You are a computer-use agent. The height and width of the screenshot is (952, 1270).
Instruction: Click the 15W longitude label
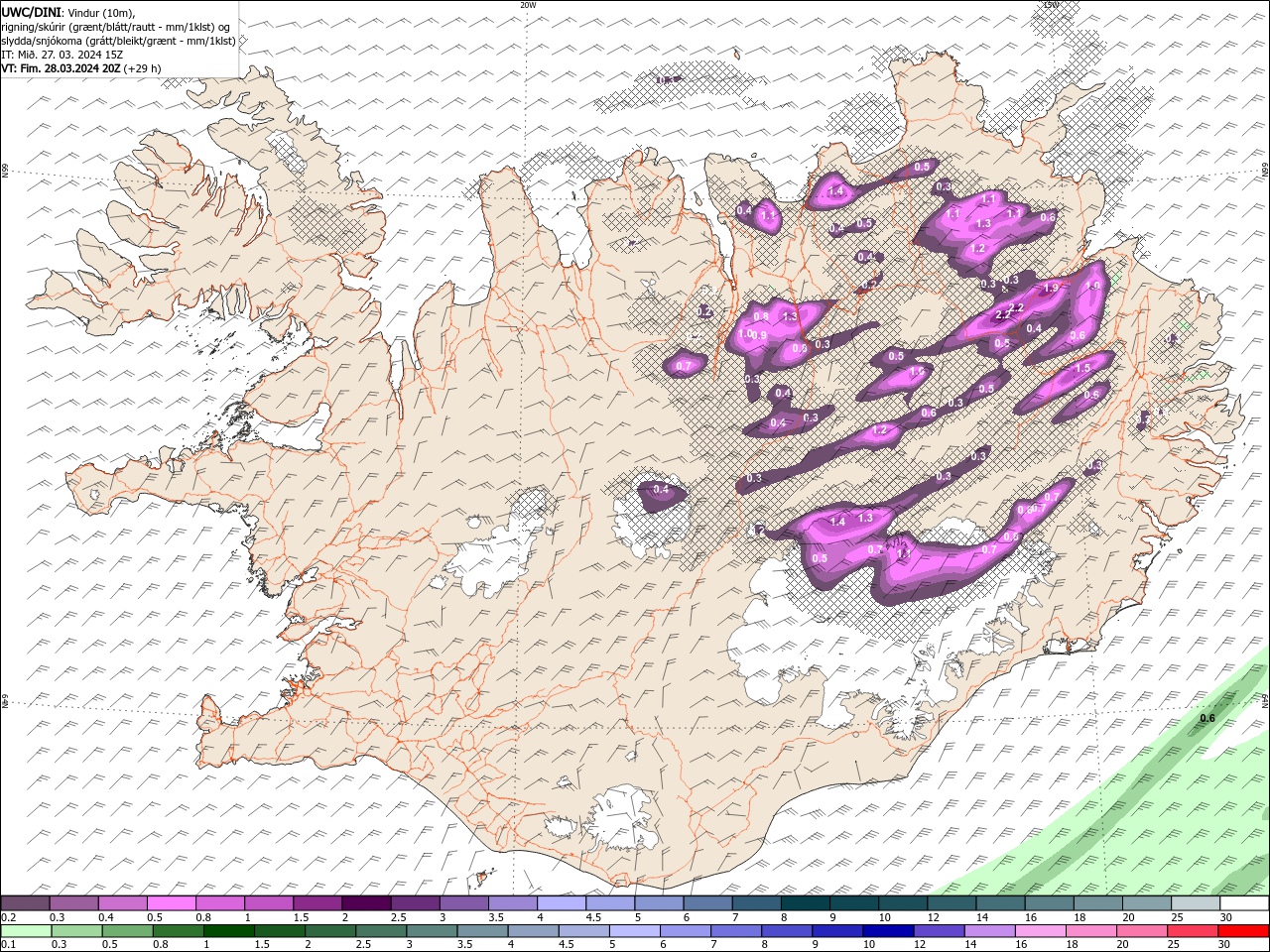click(1051, 5)
